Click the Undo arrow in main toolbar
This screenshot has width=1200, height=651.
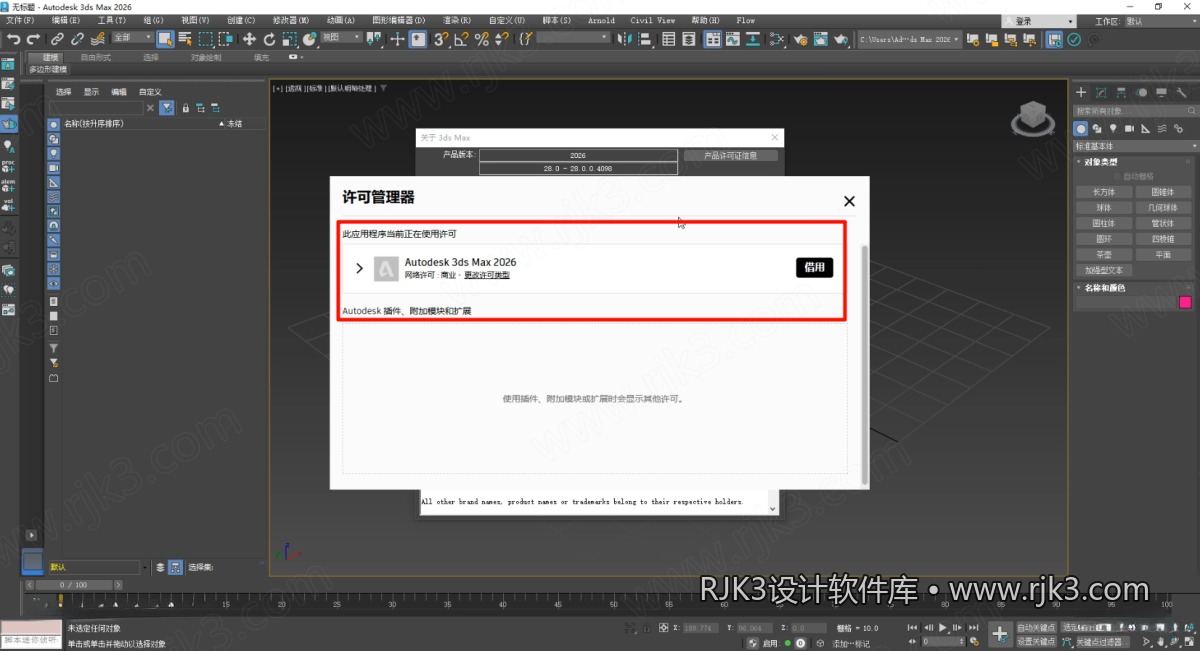[13, 39]
